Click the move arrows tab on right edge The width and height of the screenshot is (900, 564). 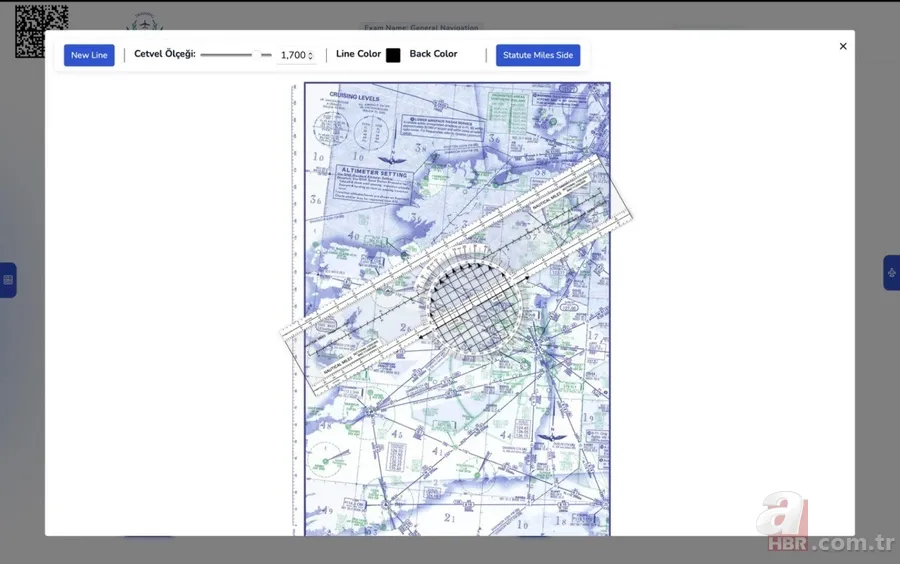[x=891, y=273]
